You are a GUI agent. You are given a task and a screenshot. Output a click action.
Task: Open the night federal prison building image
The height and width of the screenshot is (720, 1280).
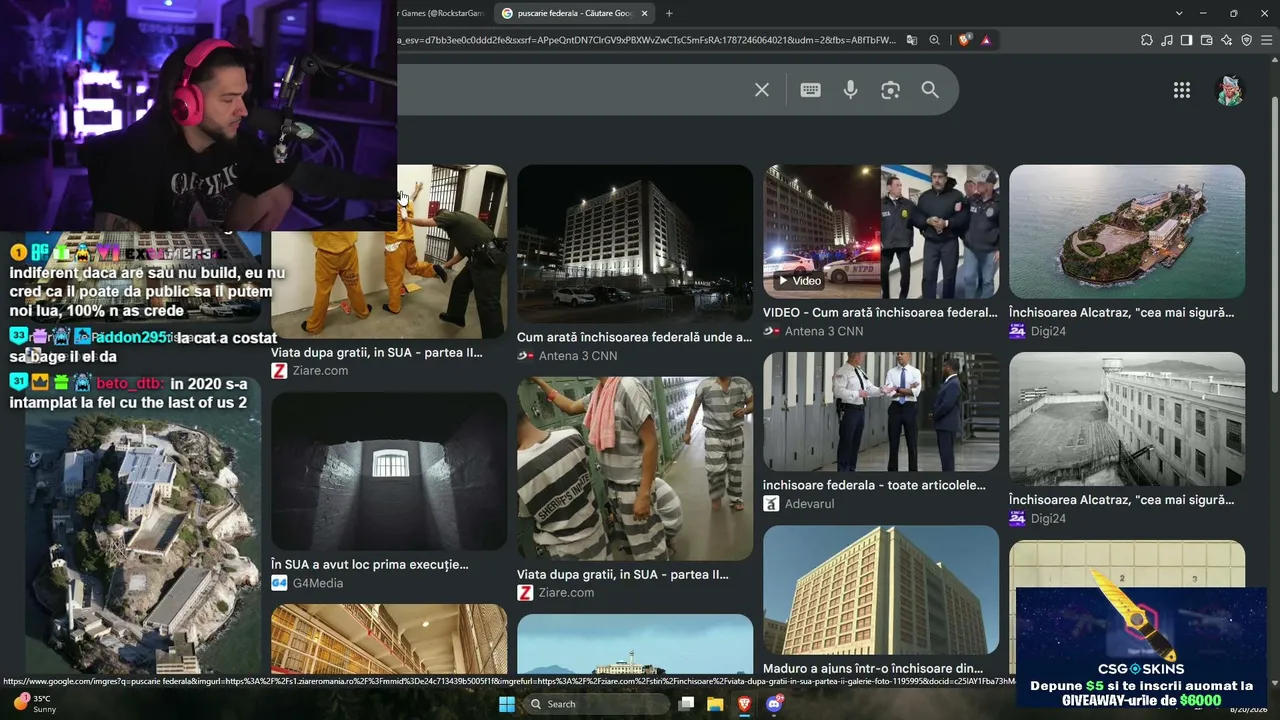tap(635, 244)
